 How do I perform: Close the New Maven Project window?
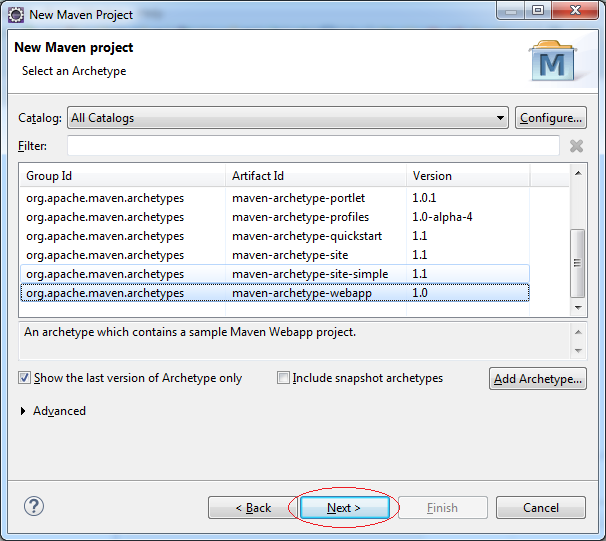[575, 10]
